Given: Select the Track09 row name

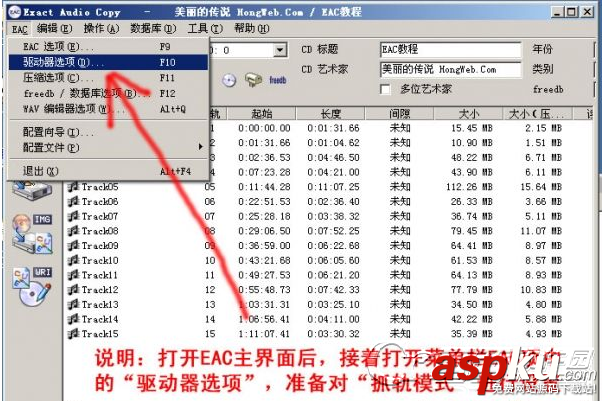Looking at the screenshot, I should coord(100,245).
